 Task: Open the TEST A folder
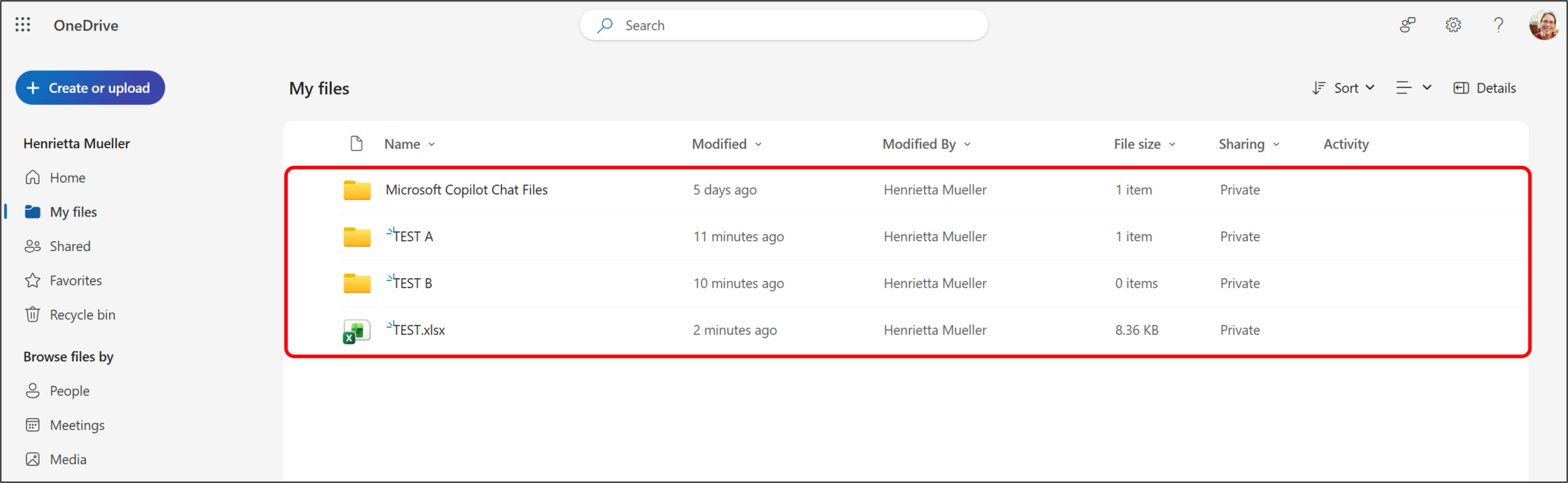(413, 237)
